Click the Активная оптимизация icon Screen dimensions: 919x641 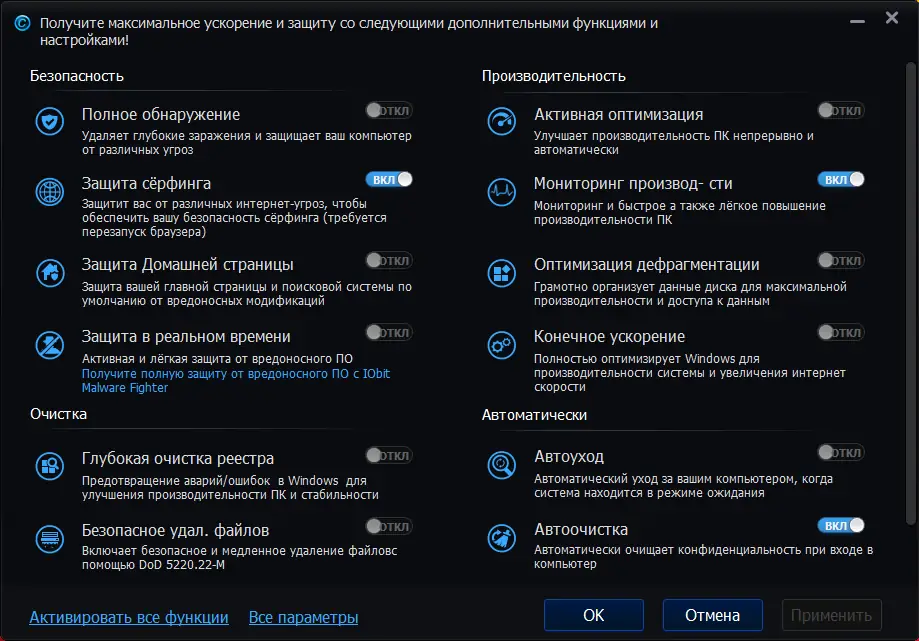pos(500,120)
